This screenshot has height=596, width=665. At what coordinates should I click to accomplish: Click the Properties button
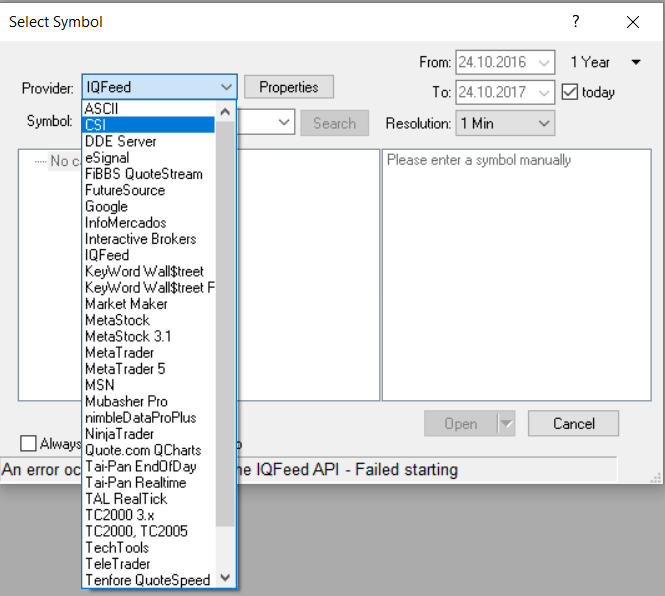(288, 87)
